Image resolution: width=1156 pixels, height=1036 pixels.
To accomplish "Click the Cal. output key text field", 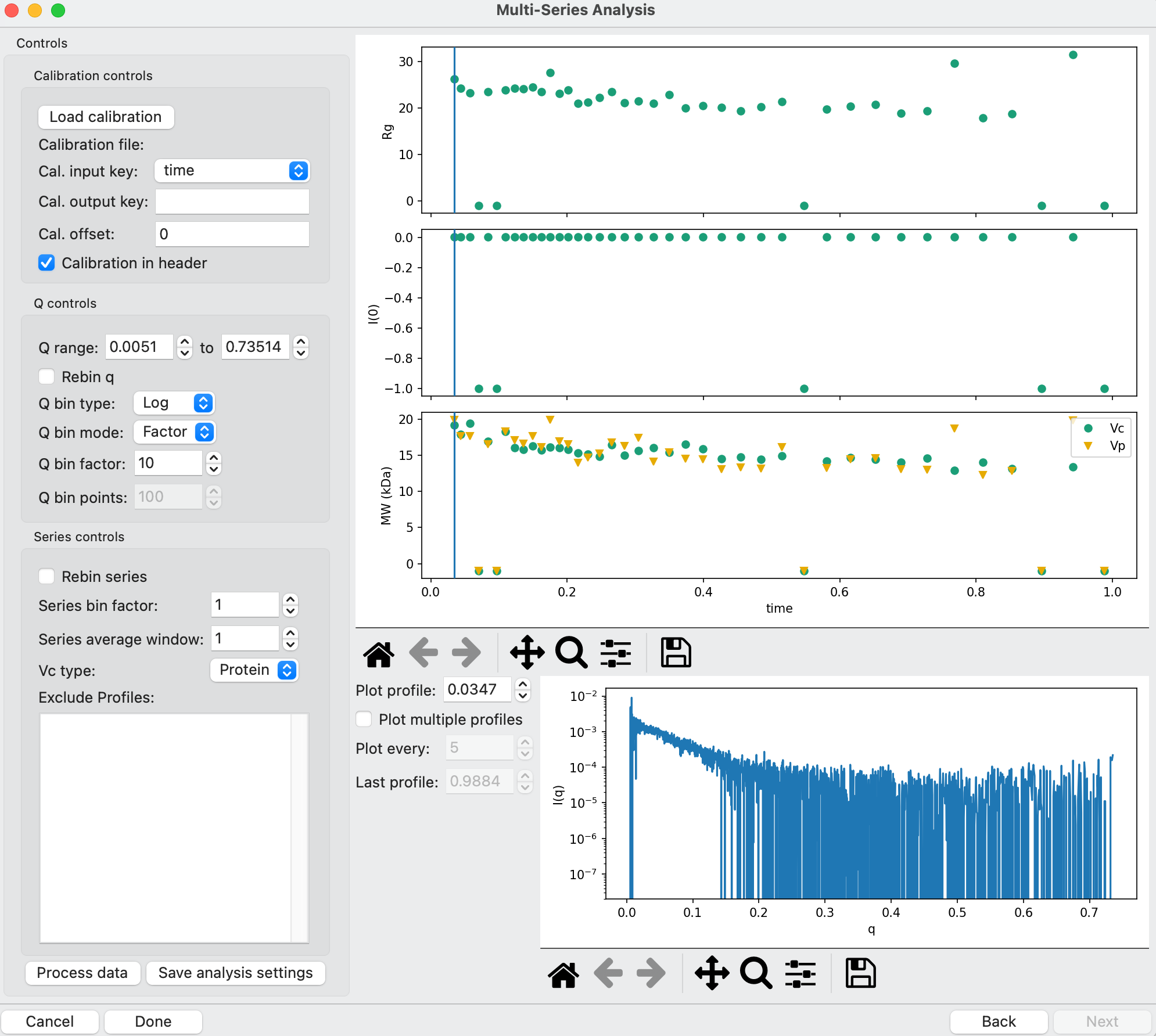I will 232,202.
